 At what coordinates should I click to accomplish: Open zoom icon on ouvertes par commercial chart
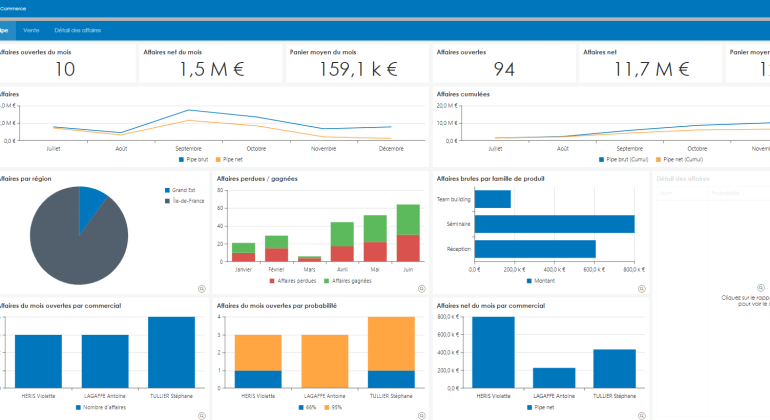(202, 416)
